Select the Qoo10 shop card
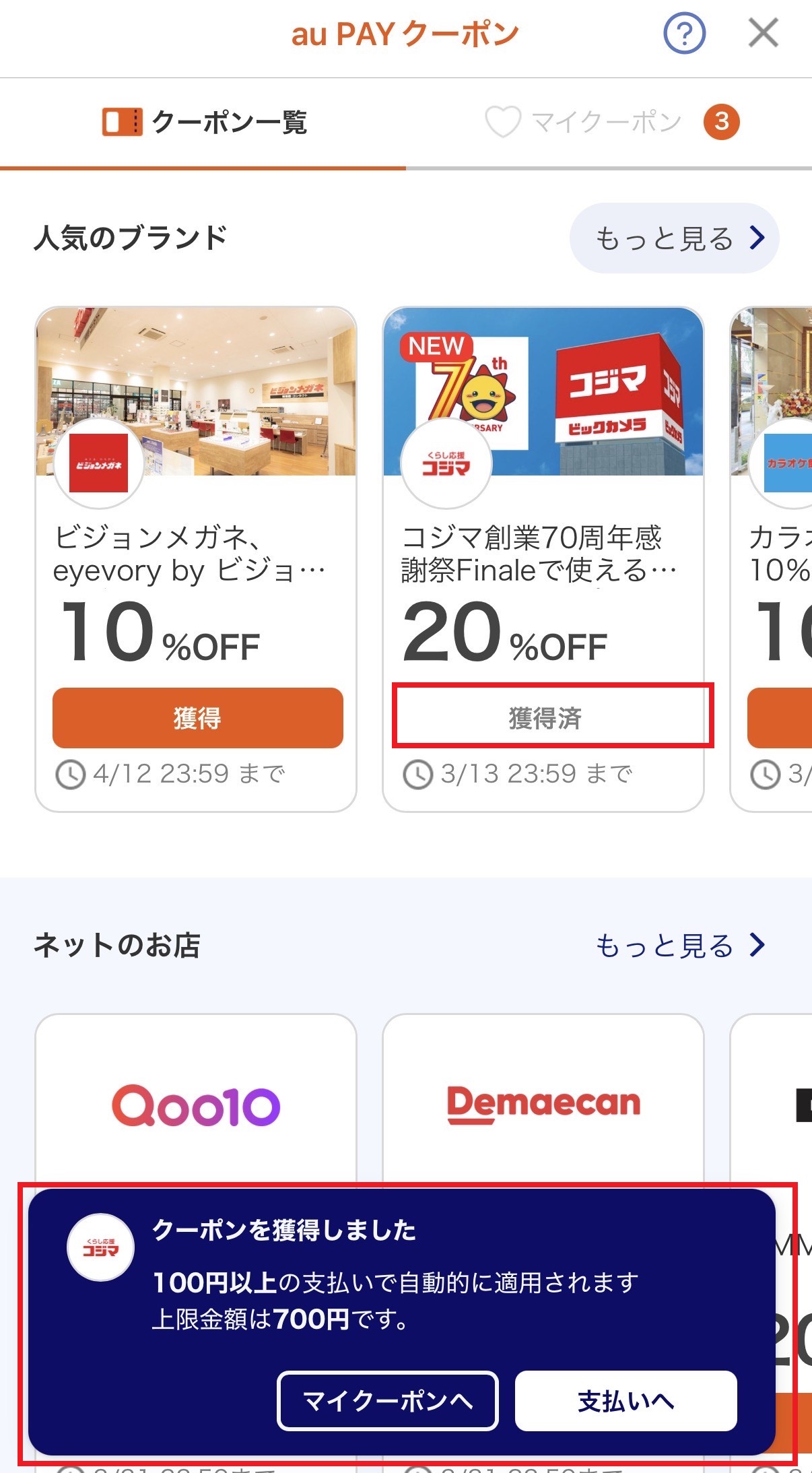This screenshot has width=812, height=1473. 195,1105
